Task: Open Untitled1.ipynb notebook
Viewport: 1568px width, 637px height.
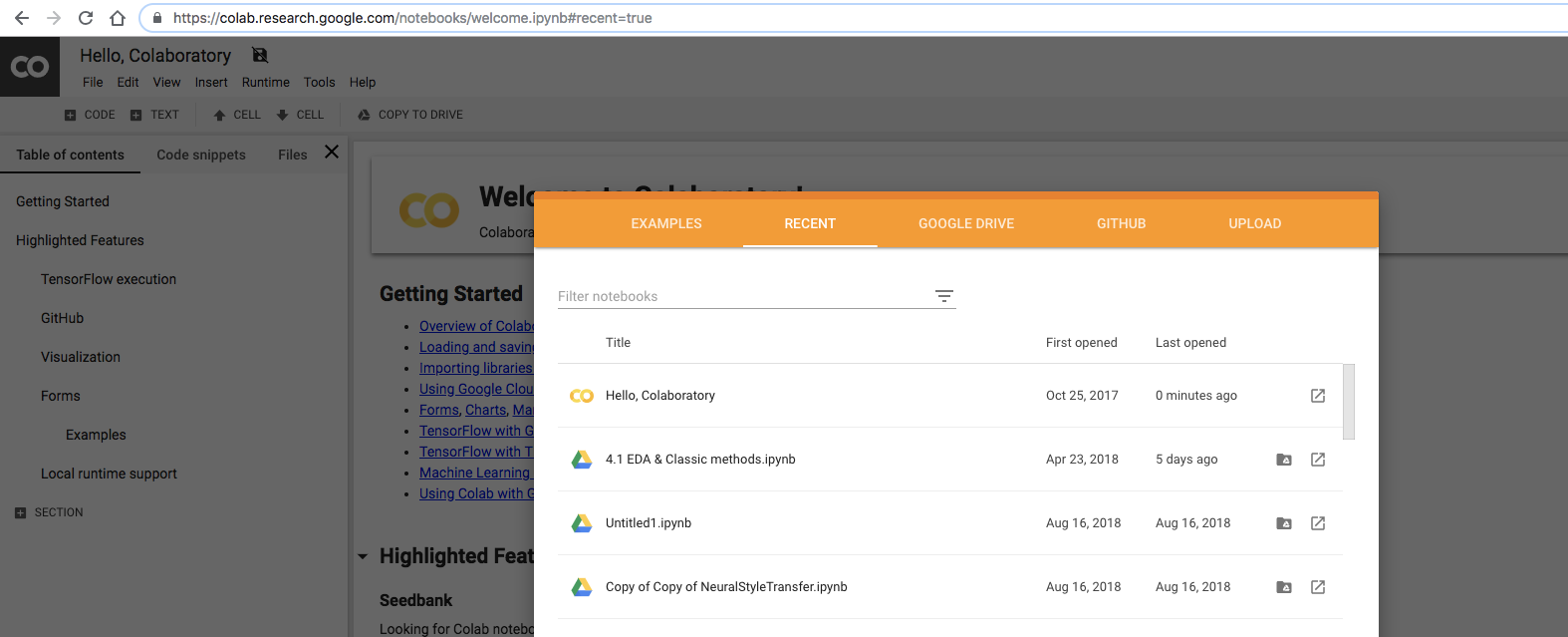Action: pos(649,523)
